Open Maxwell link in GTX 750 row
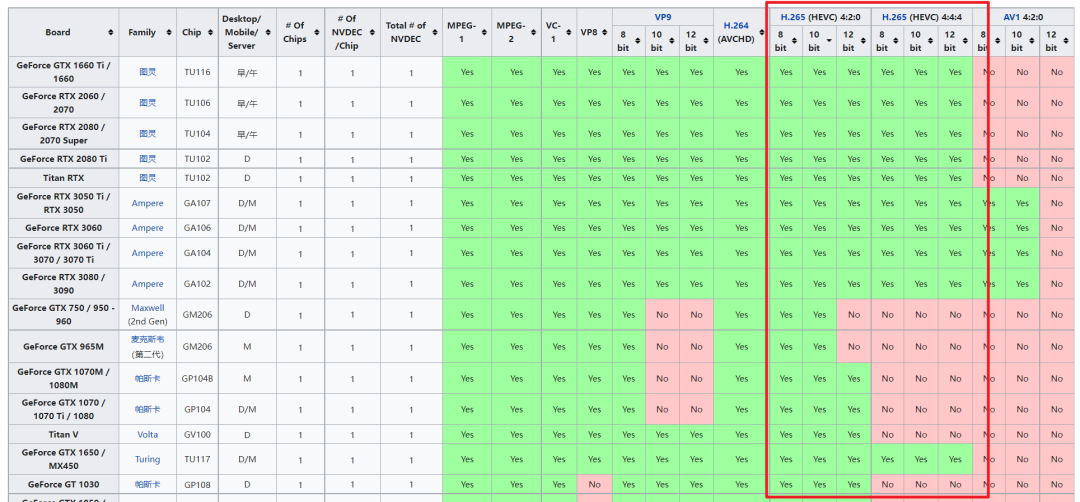1080x502 pixels. 147,308
